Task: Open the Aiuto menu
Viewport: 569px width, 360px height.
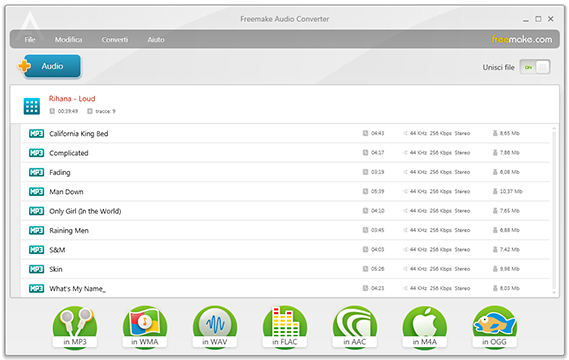Action: point(156,40)
